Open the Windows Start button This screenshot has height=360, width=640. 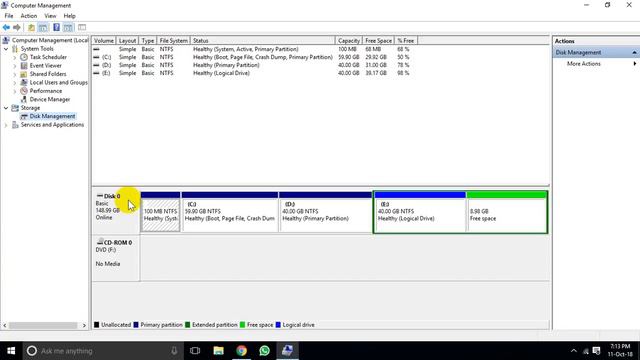[11, 351]
